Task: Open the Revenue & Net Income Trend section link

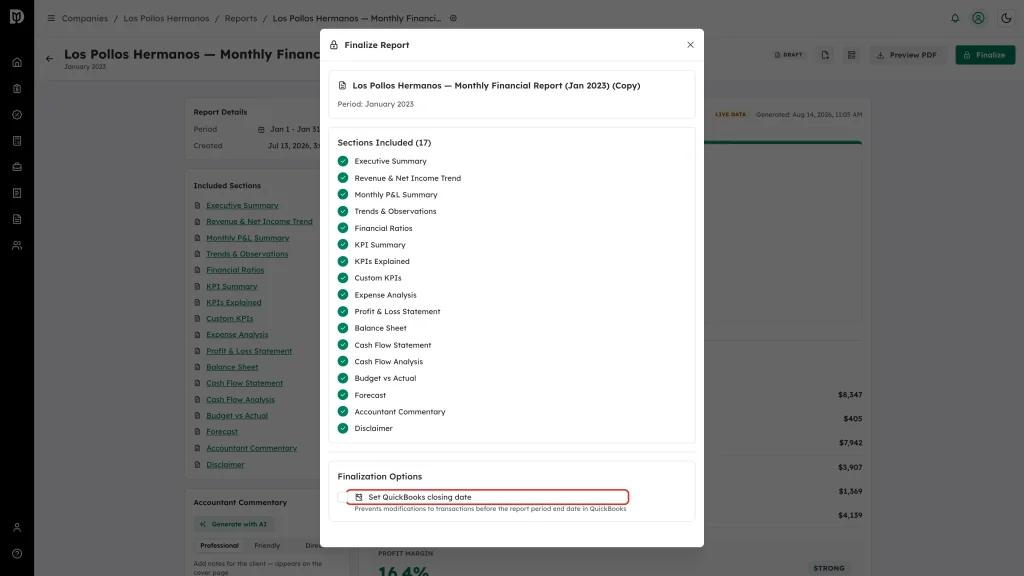Action: coord(259,221)
